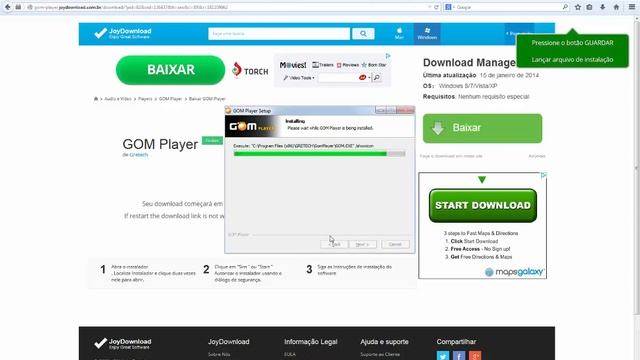Focus the Movies toolbar search field

[338, 78]
